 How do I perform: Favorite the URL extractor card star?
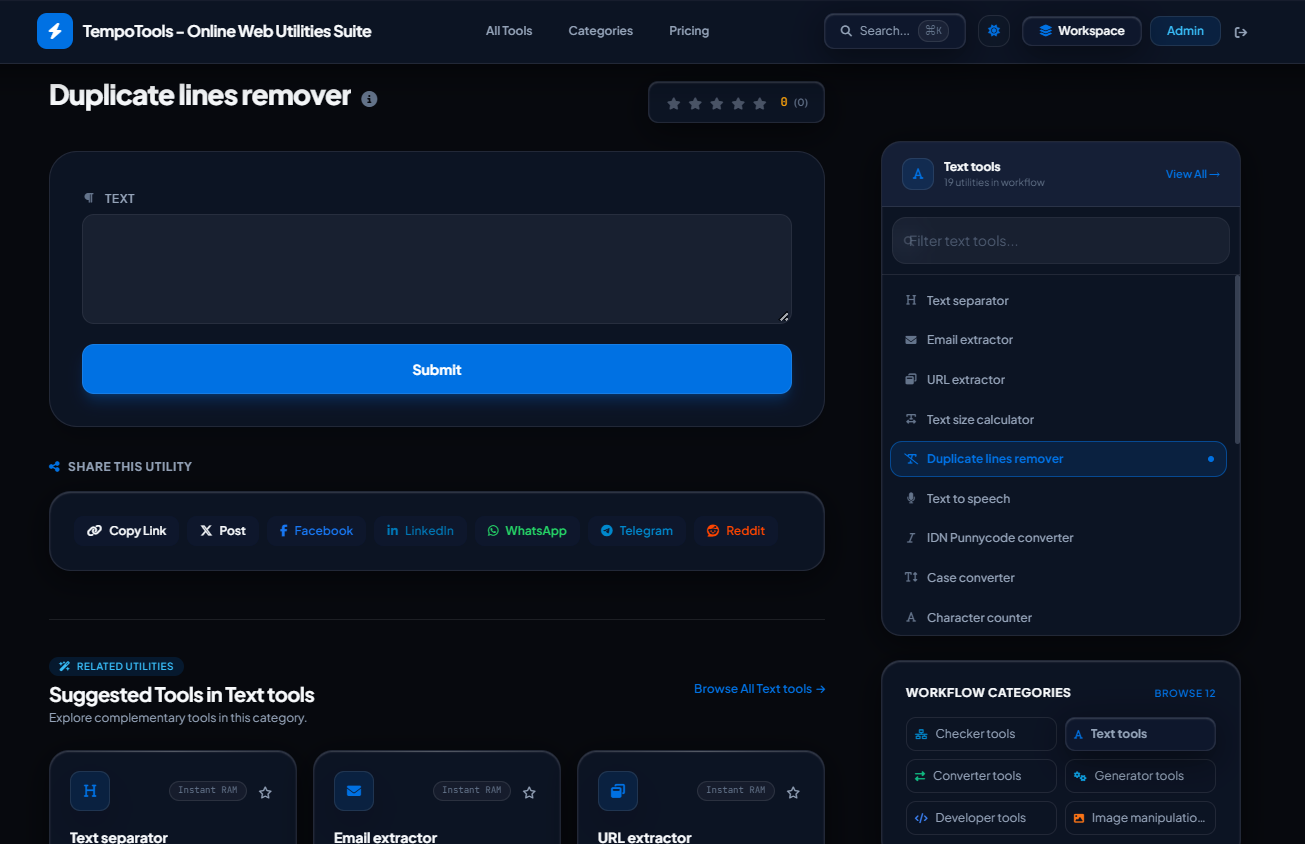pos(793,792)
